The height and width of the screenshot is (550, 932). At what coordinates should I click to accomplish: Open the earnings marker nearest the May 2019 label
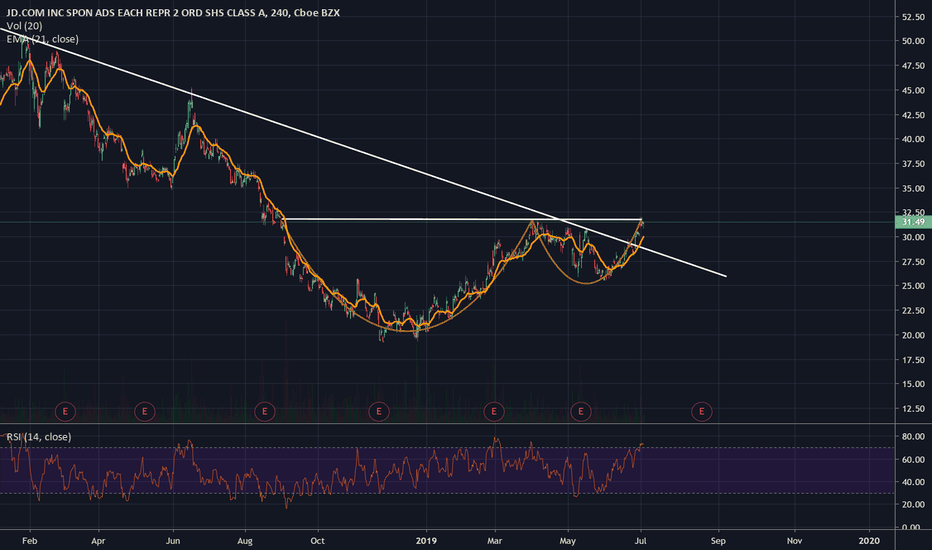click(x=581, y=411)
